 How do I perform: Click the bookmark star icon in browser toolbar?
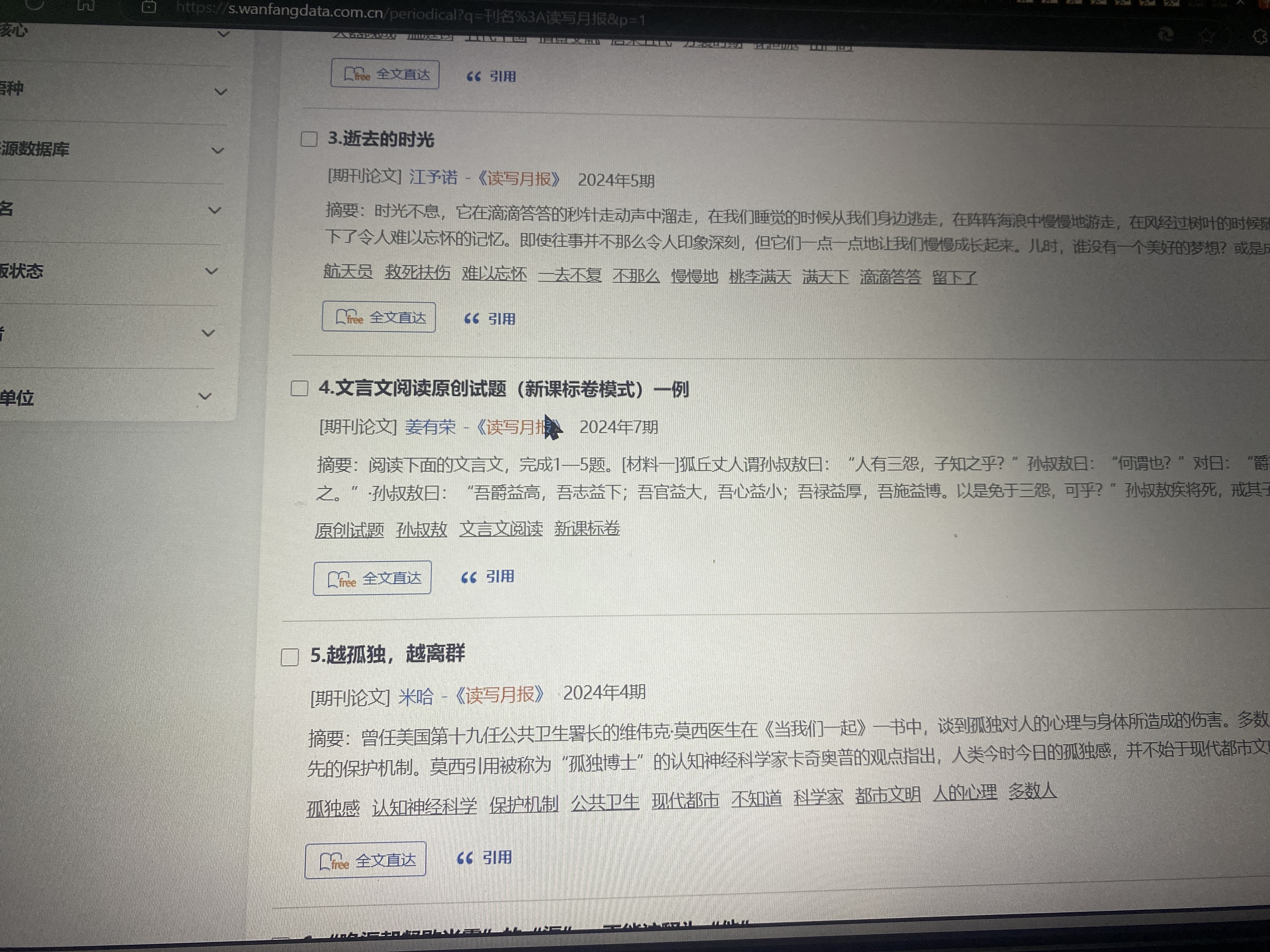point(1206,36)
